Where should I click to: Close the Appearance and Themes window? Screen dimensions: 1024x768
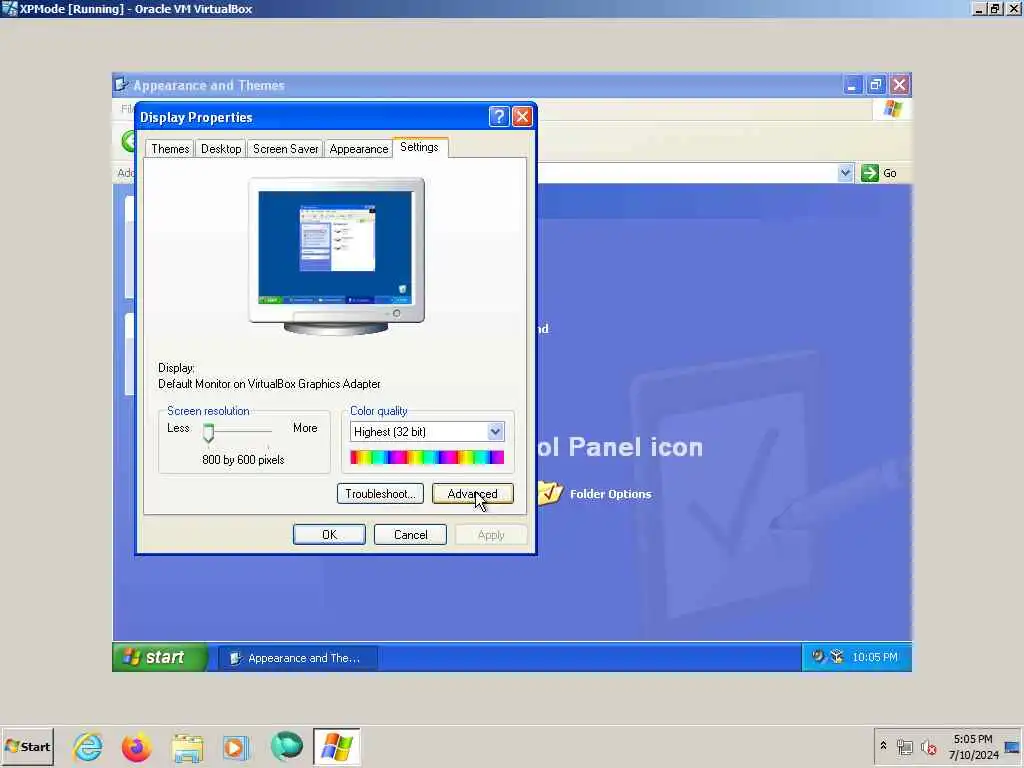(x=899, y=85)
